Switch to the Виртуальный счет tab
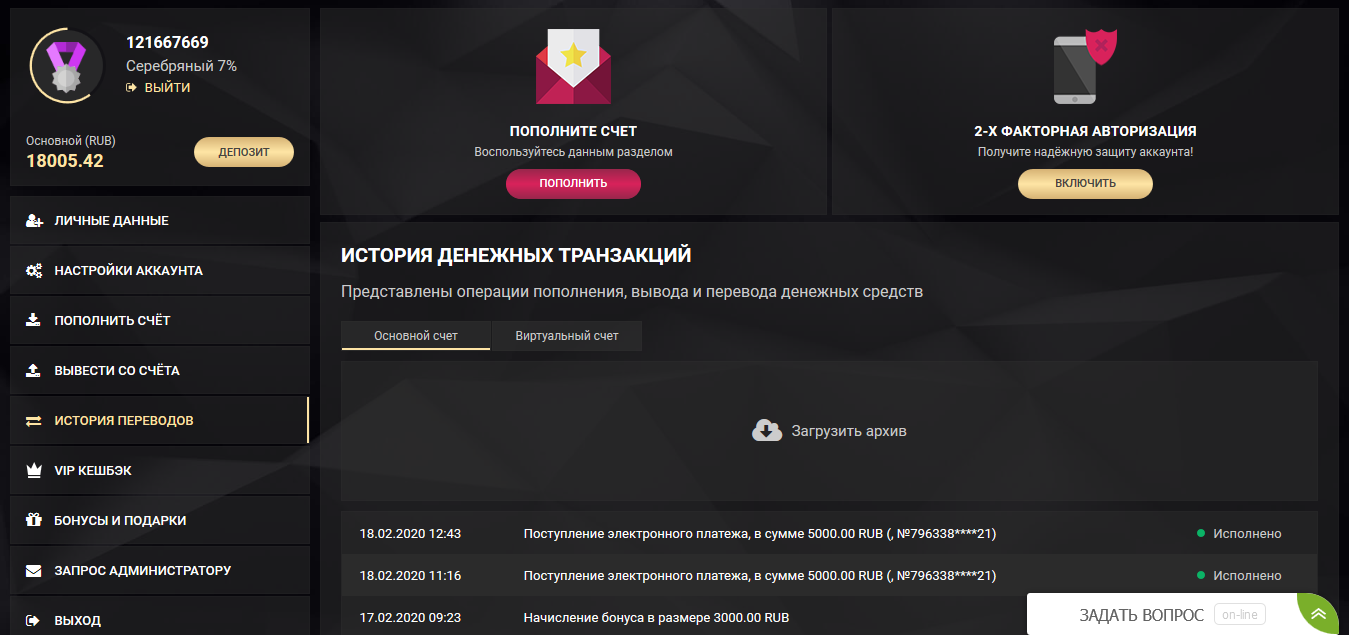1349x635 pixels. (x=566, y=336)
